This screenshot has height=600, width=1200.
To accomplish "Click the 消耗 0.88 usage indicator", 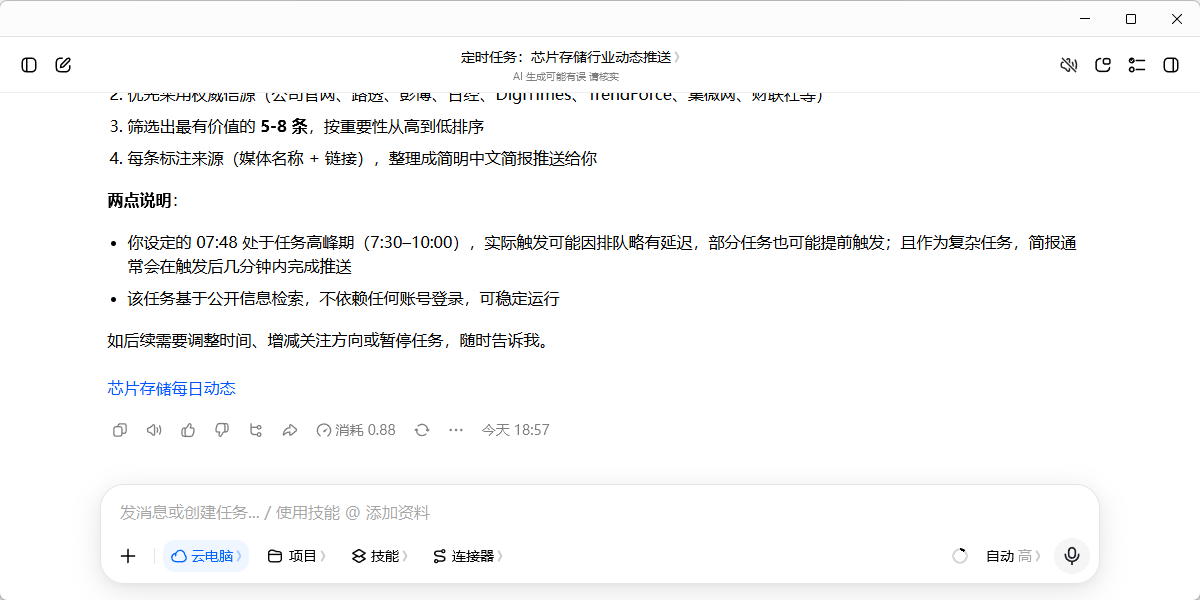I will click(356, 430).
